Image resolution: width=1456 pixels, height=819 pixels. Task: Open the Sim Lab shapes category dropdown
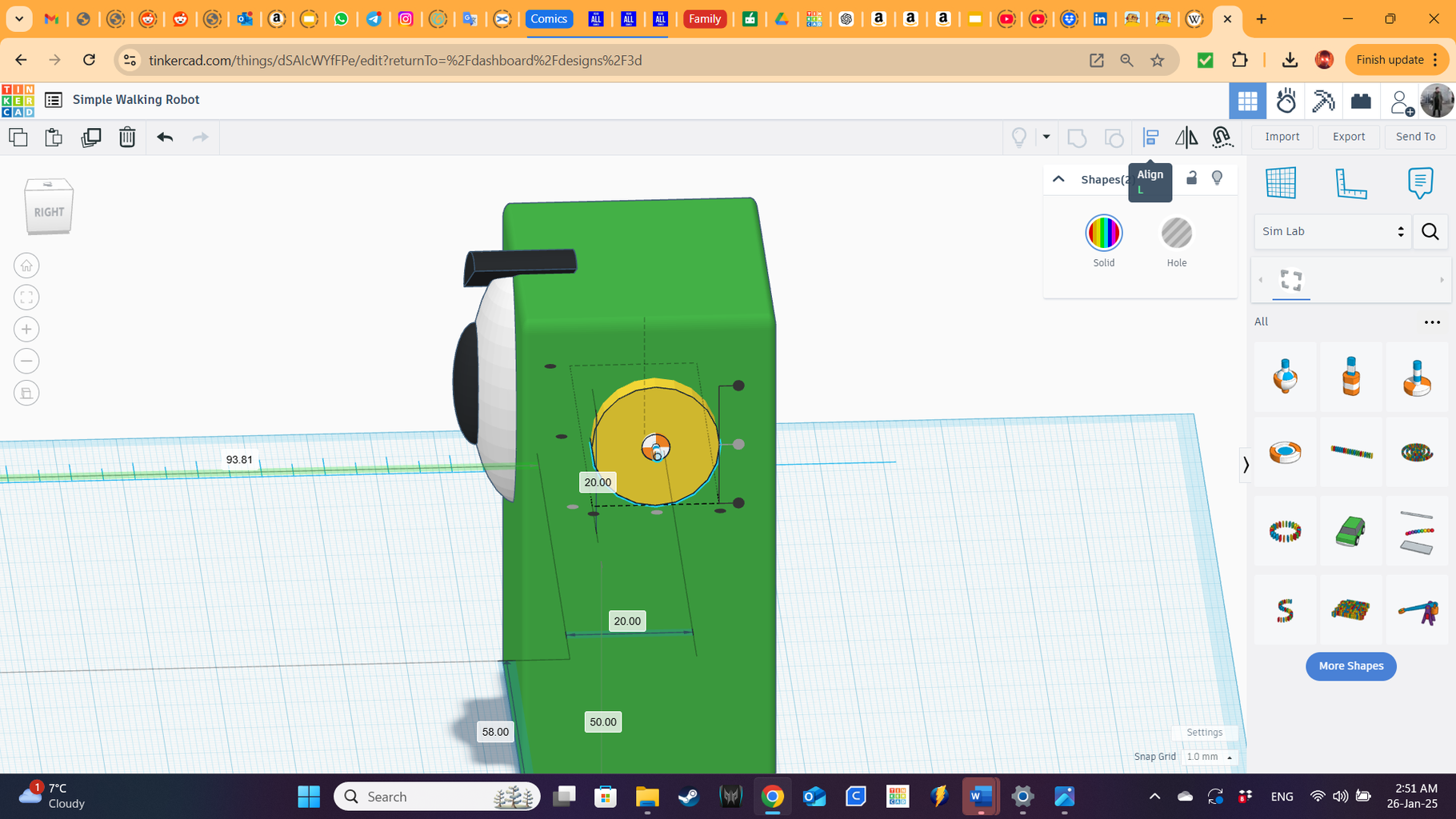1332,231
